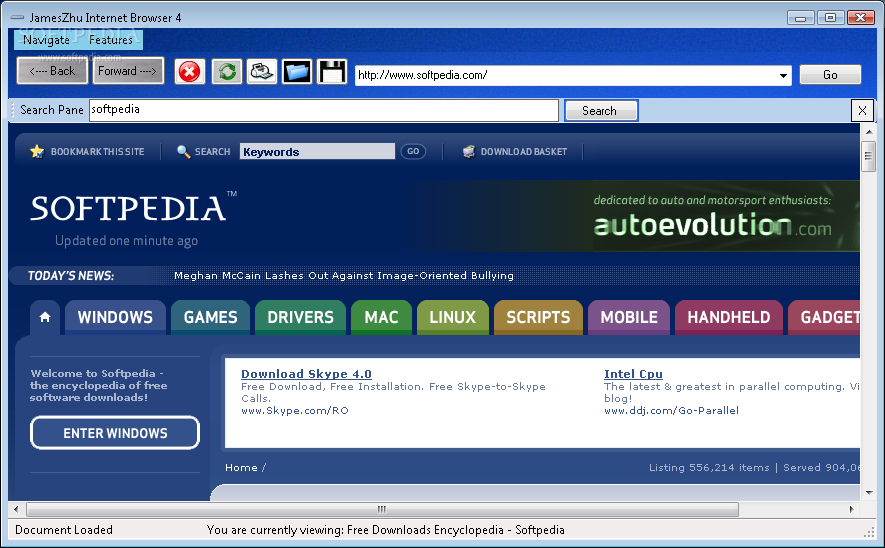Click the Search Pane text field
885x548 pixels.
[x=323, y=110]
